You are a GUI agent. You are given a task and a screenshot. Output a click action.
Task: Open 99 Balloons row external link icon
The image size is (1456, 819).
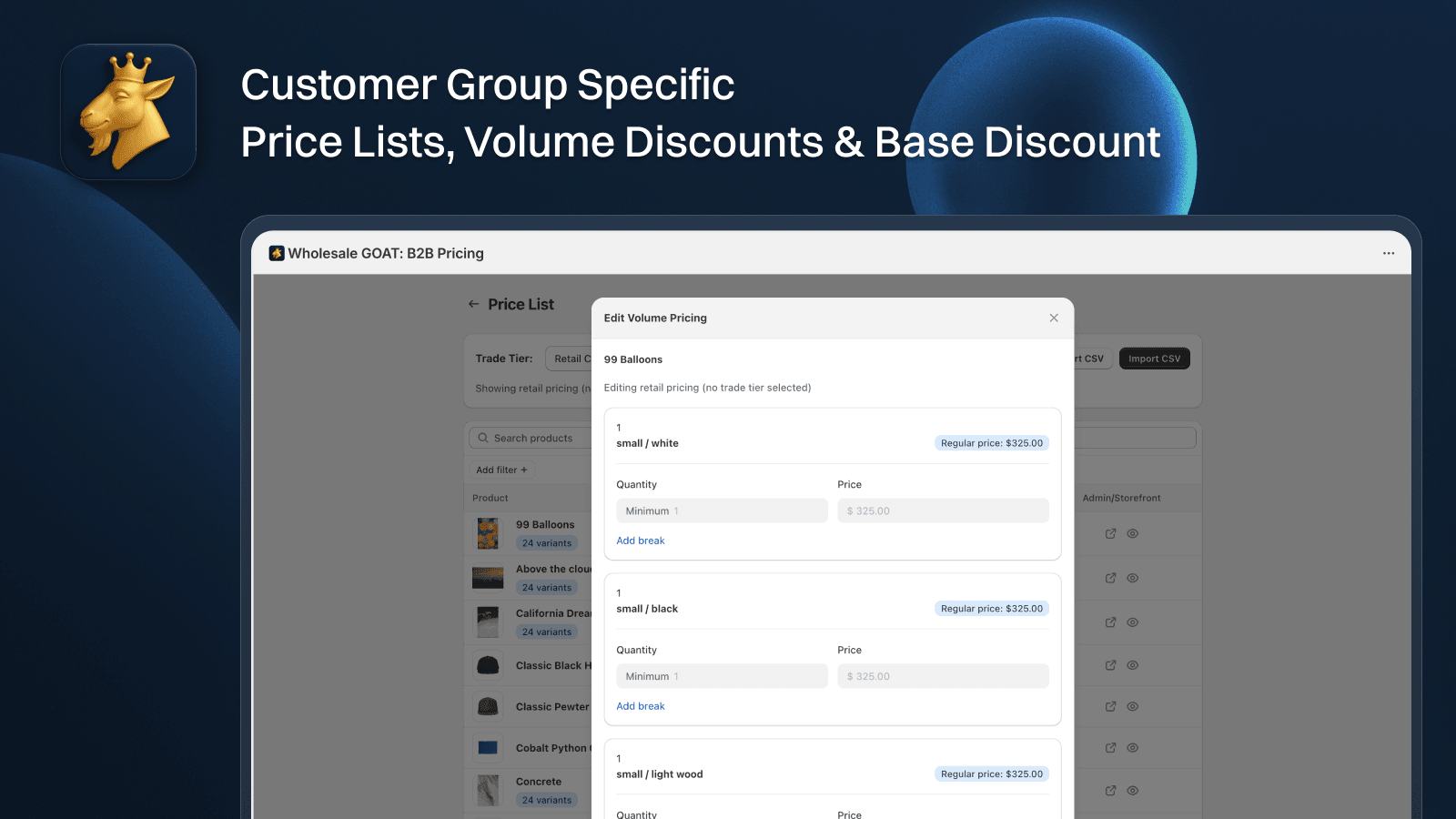pos(1110,533)
